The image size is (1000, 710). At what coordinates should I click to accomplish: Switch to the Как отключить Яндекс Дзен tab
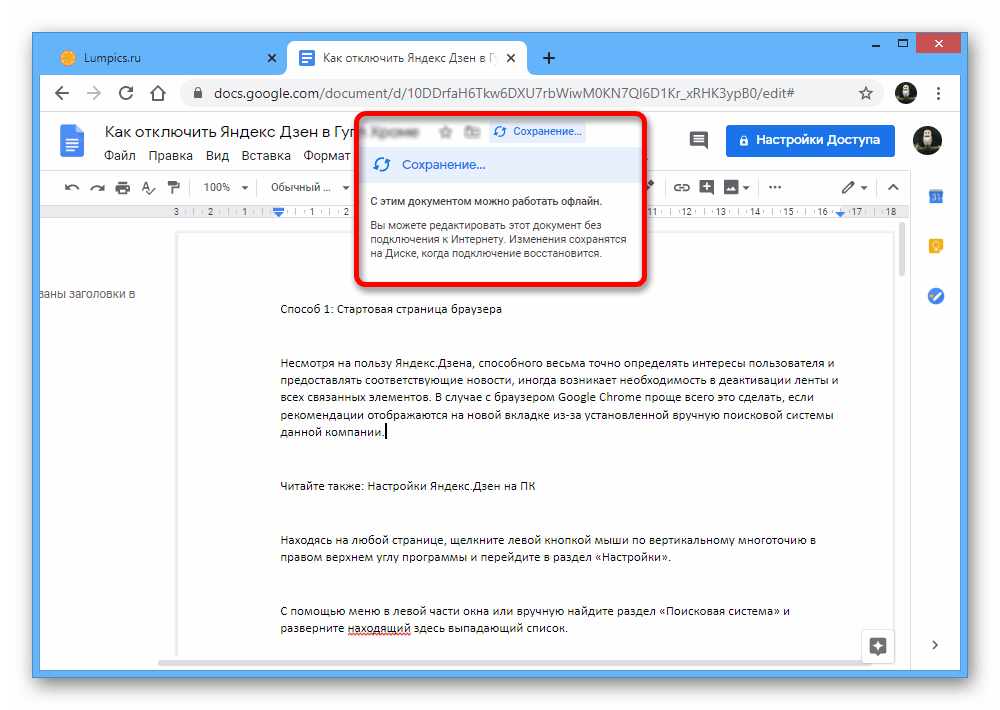[407, 58]
